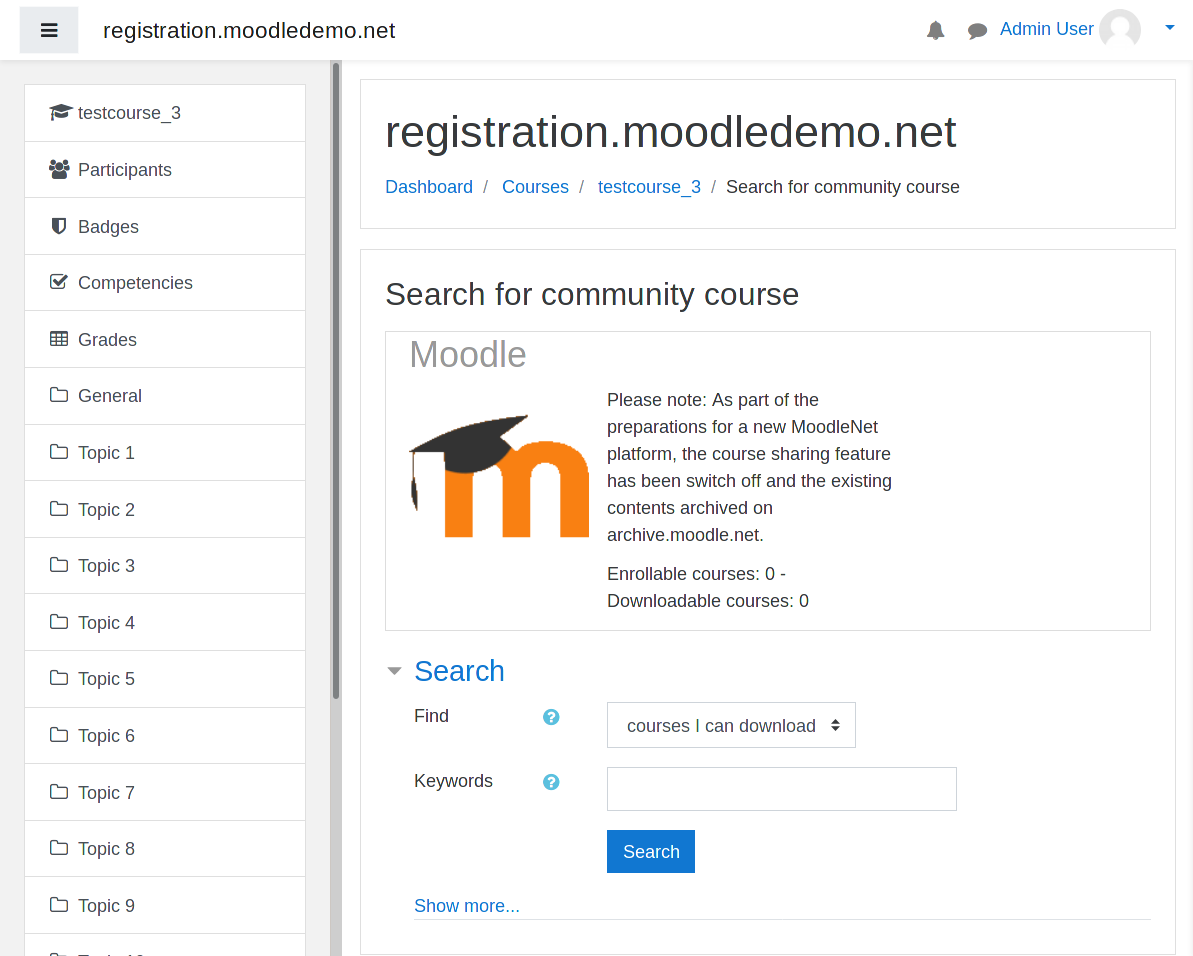The image size is (1193, 956).
Task: Open Badges from the sidebar
Action: pyautogui.click(x=165, y=227)
